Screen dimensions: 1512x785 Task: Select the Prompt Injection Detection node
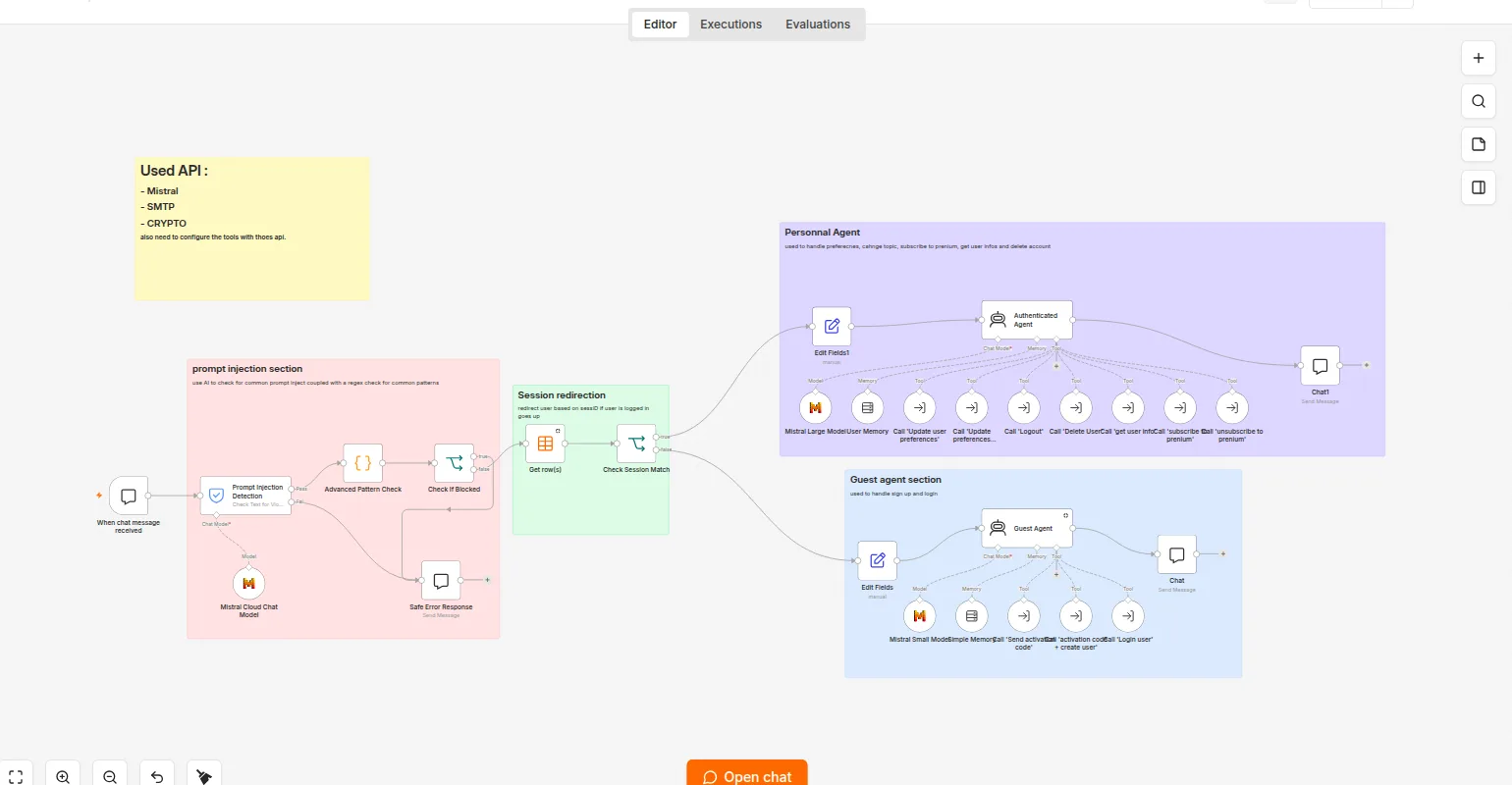[245, 496]
